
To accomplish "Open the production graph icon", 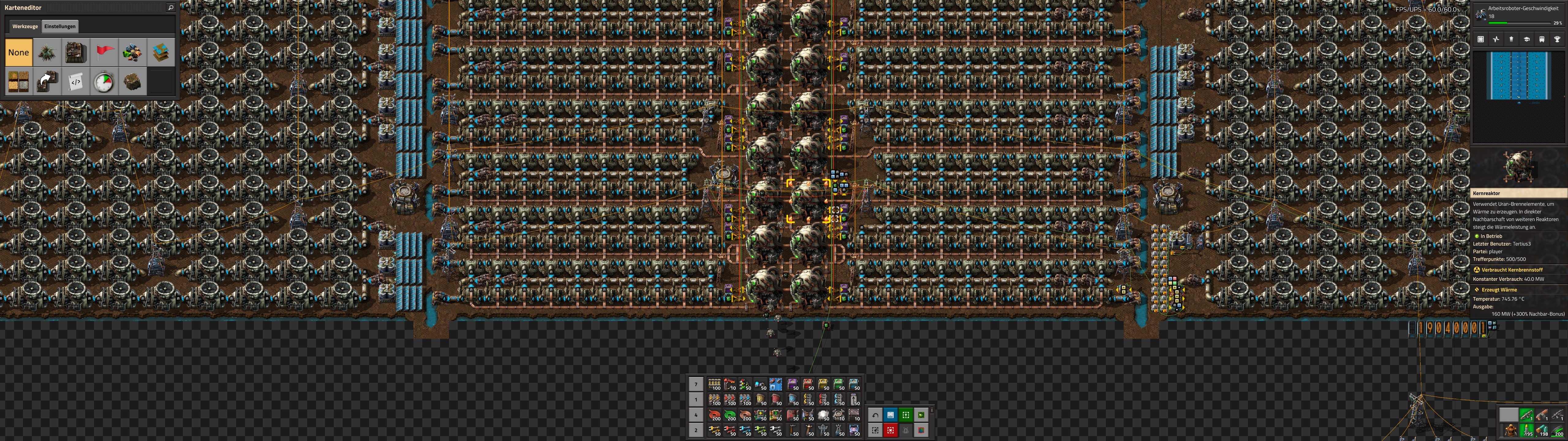I will click(x=1496, y=39).
